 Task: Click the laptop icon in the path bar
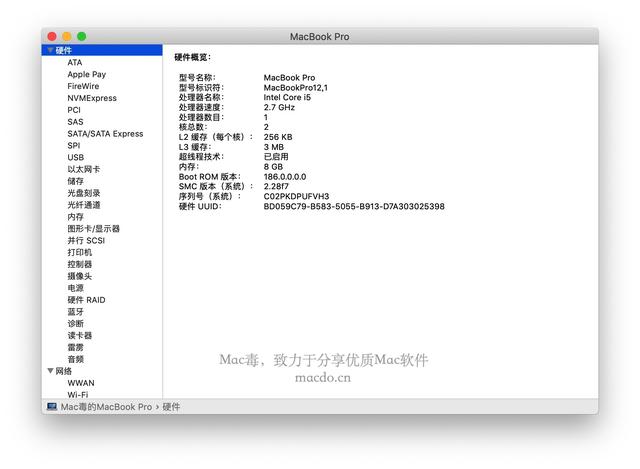52,407
